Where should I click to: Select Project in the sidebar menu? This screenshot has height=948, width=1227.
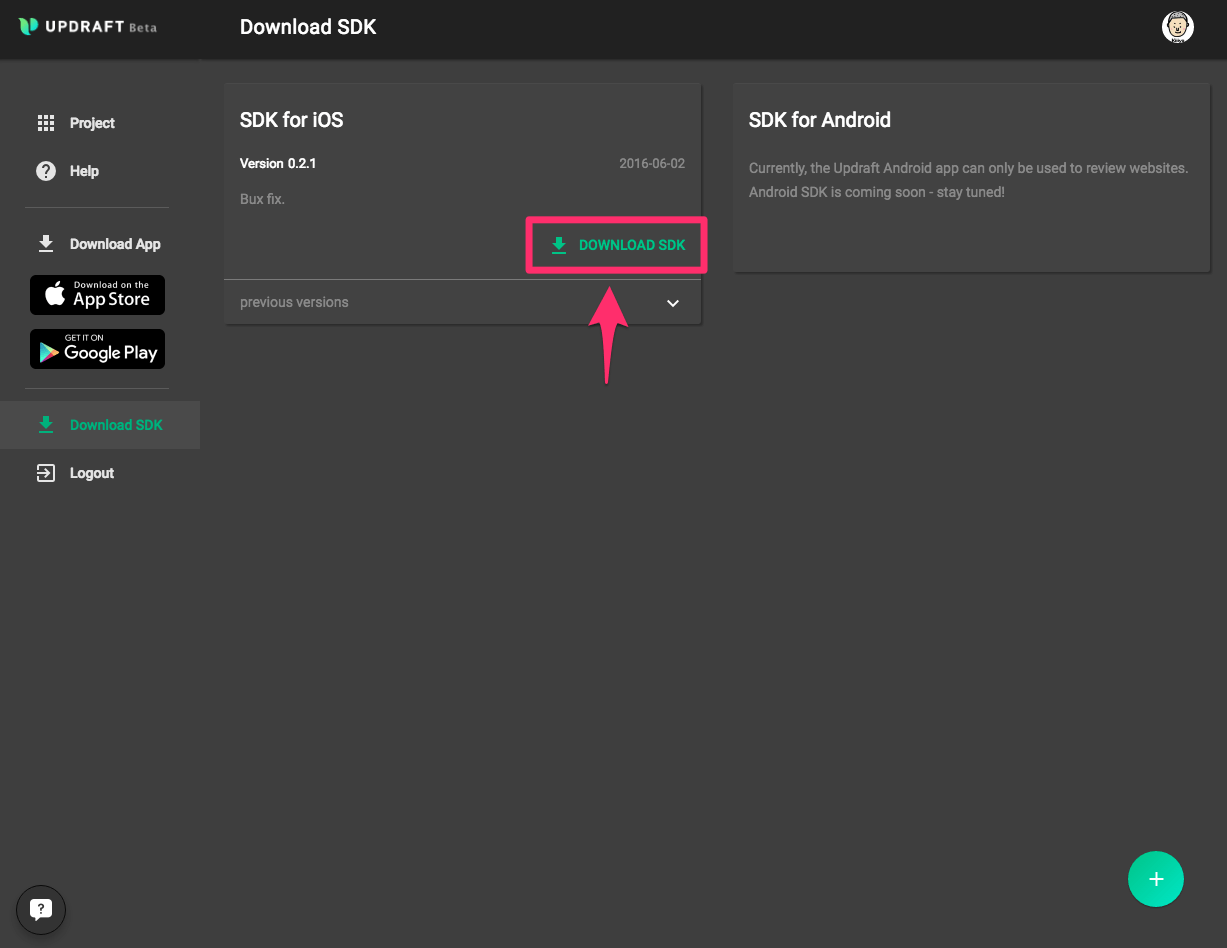(x=92, y=123)
